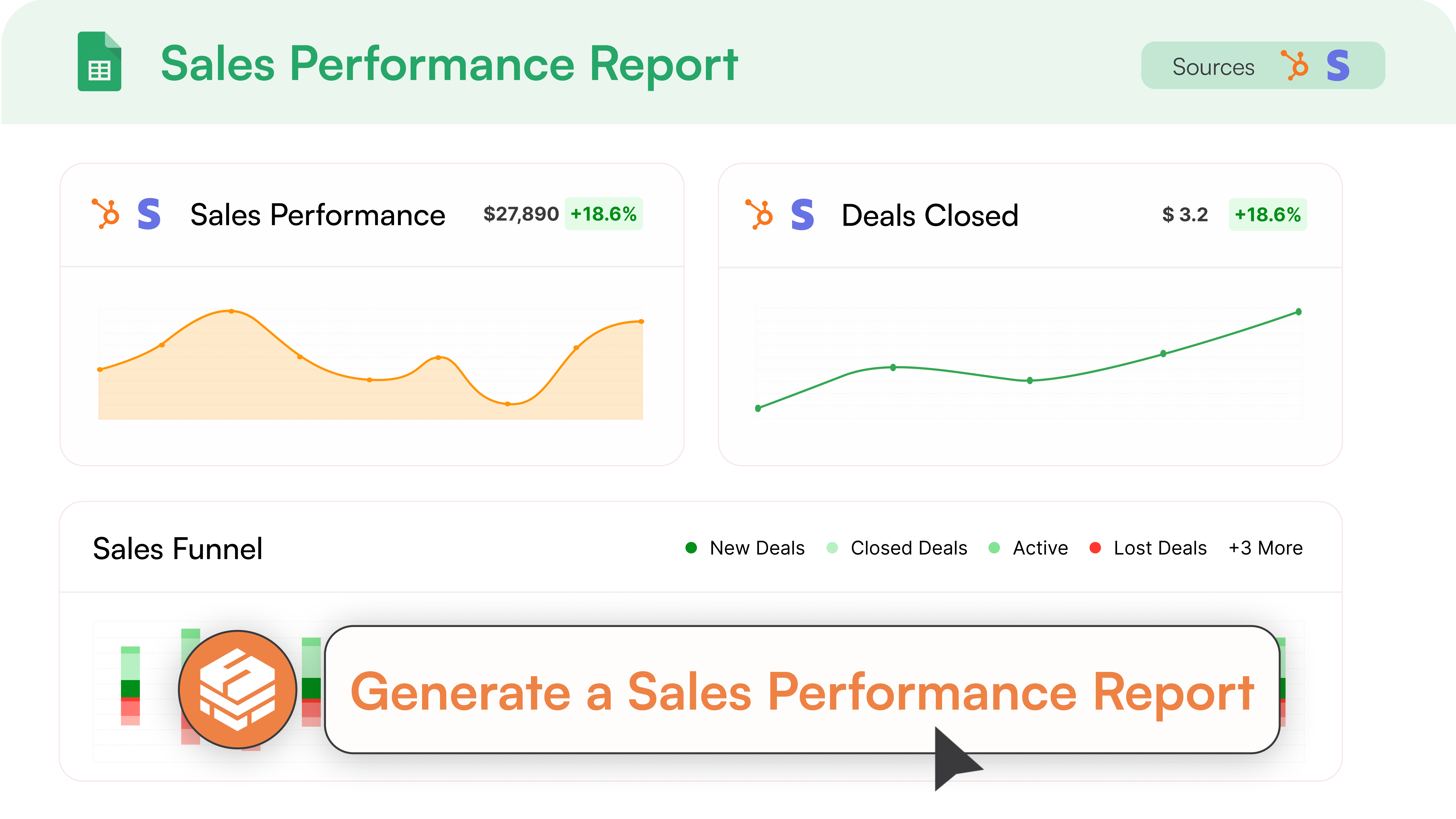Toggle the New Deals legend dot
Viewport: 1456px width, 819px height.
click(x=691, y=548)
